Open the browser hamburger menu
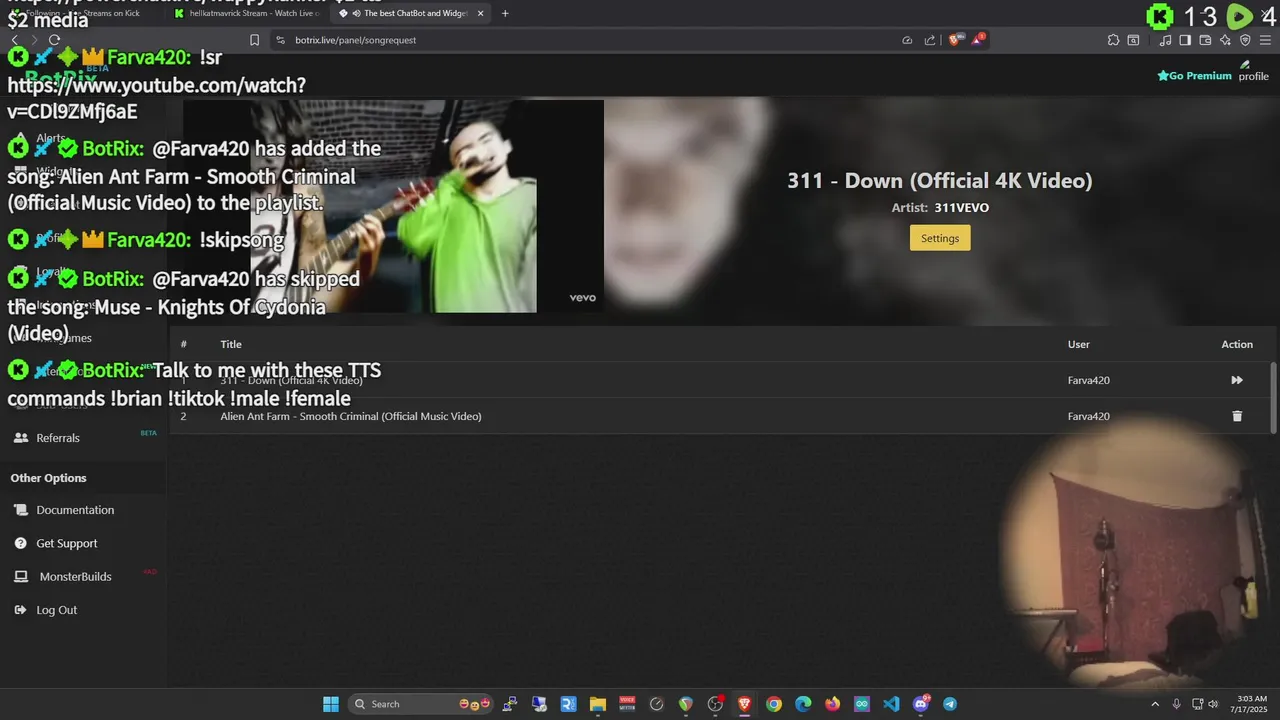This screenshot has width=1280, height=720. pyautogui.click(x=1267, y=40)
